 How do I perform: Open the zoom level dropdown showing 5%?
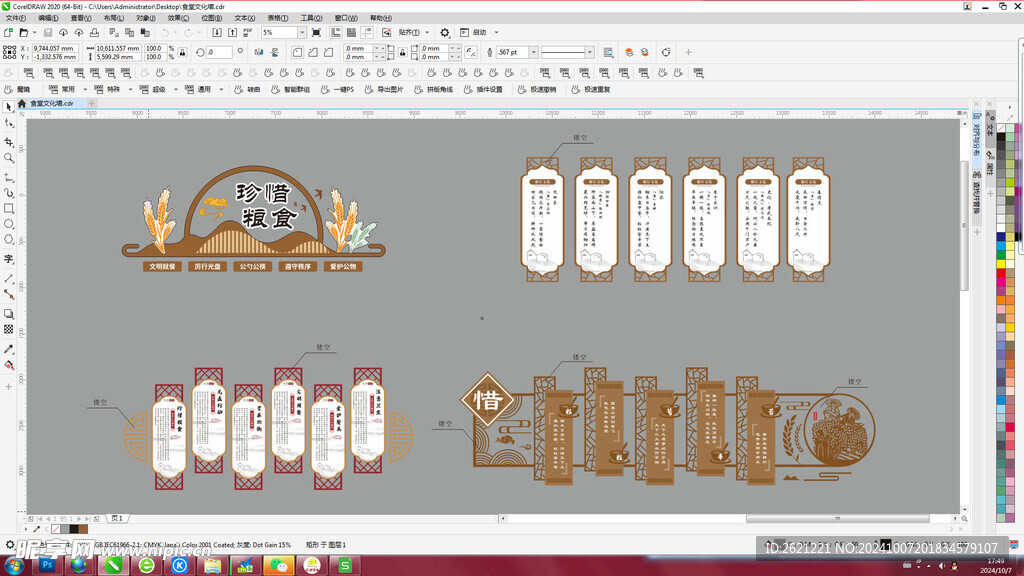[301, 33]
